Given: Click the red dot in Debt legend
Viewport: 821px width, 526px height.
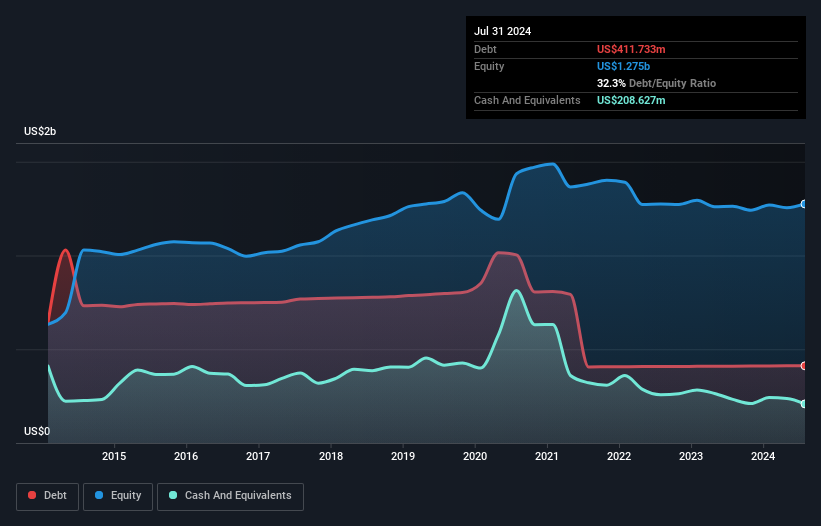Looking at the screenshot, I should 32,495.
